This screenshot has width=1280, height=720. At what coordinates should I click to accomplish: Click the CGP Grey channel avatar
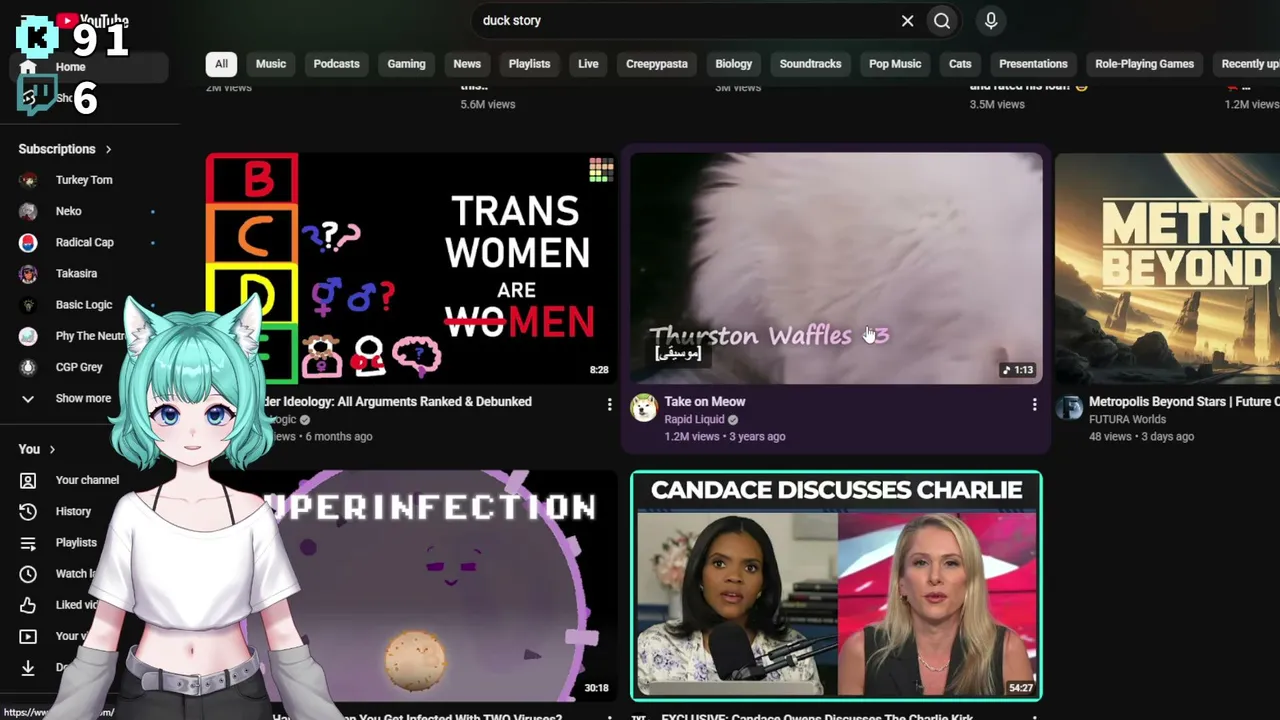click(x=28, y=367)
